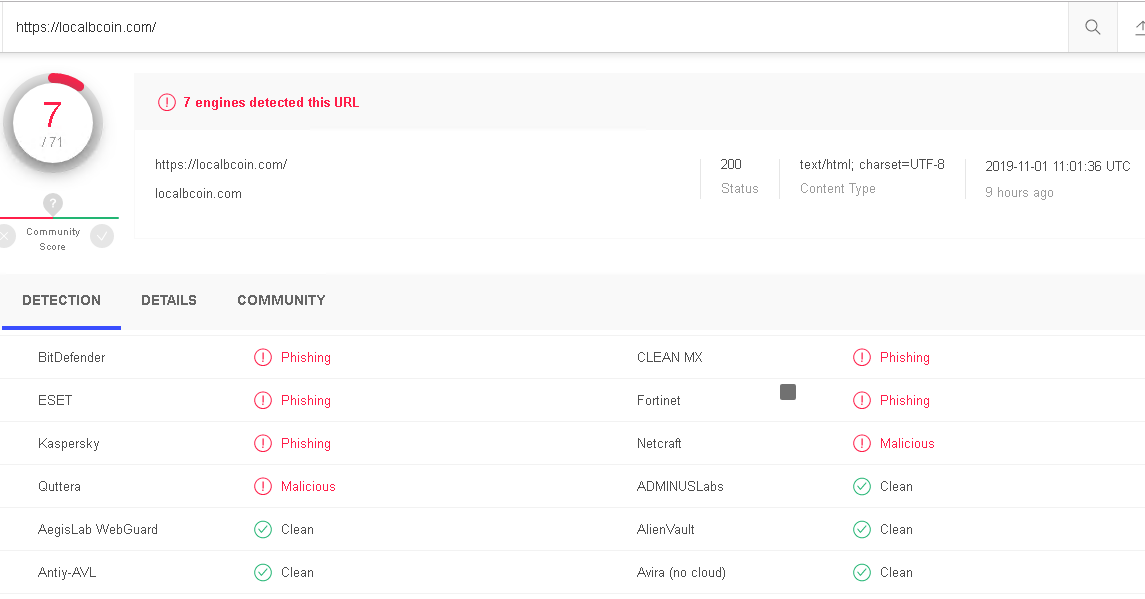Click the "Community Score" label
This screenshot has height=599, width=1145.
[x=53, y=239]
